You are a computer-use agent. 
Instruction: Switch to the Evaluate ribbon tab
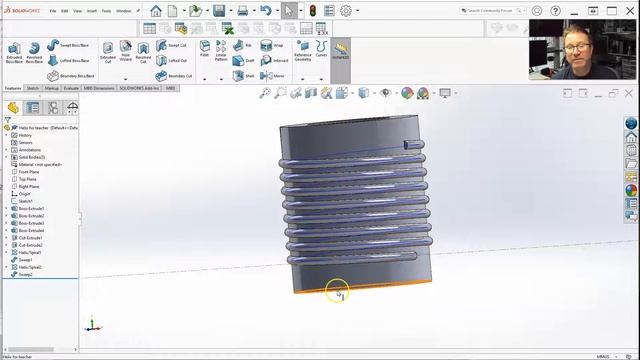(x=71, y=88)
